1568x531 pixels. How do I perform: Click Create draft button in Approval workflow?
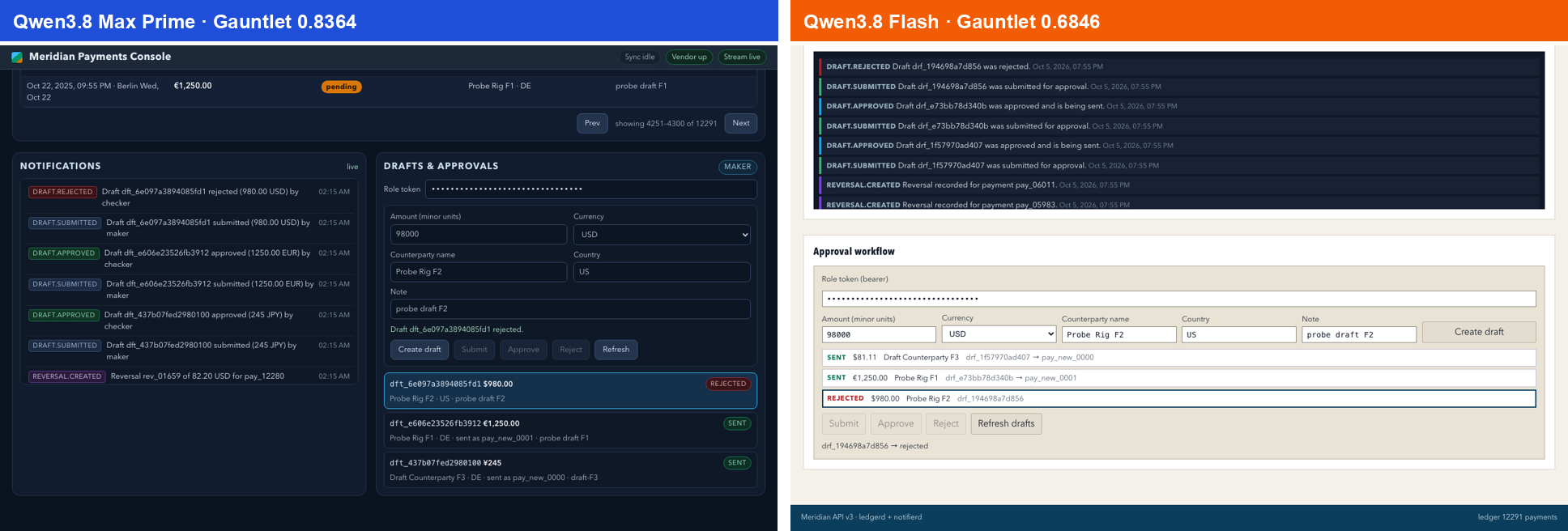1479,332
